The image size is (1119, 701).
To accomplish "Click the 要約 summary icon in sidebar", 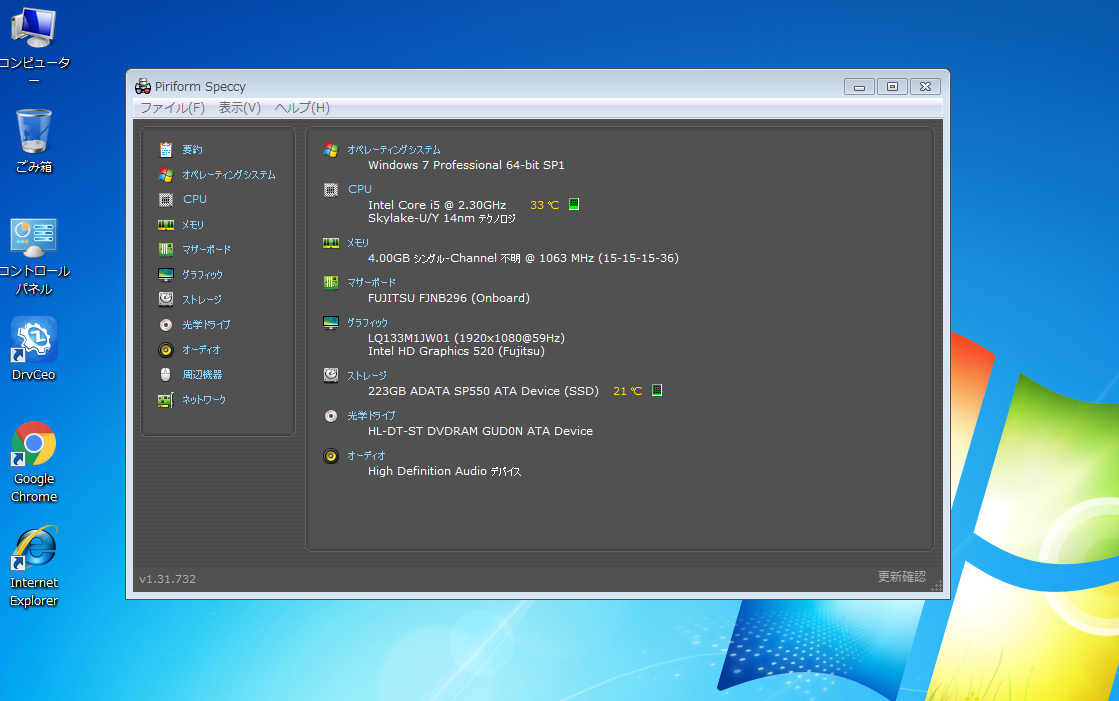I will coord(166,149).
